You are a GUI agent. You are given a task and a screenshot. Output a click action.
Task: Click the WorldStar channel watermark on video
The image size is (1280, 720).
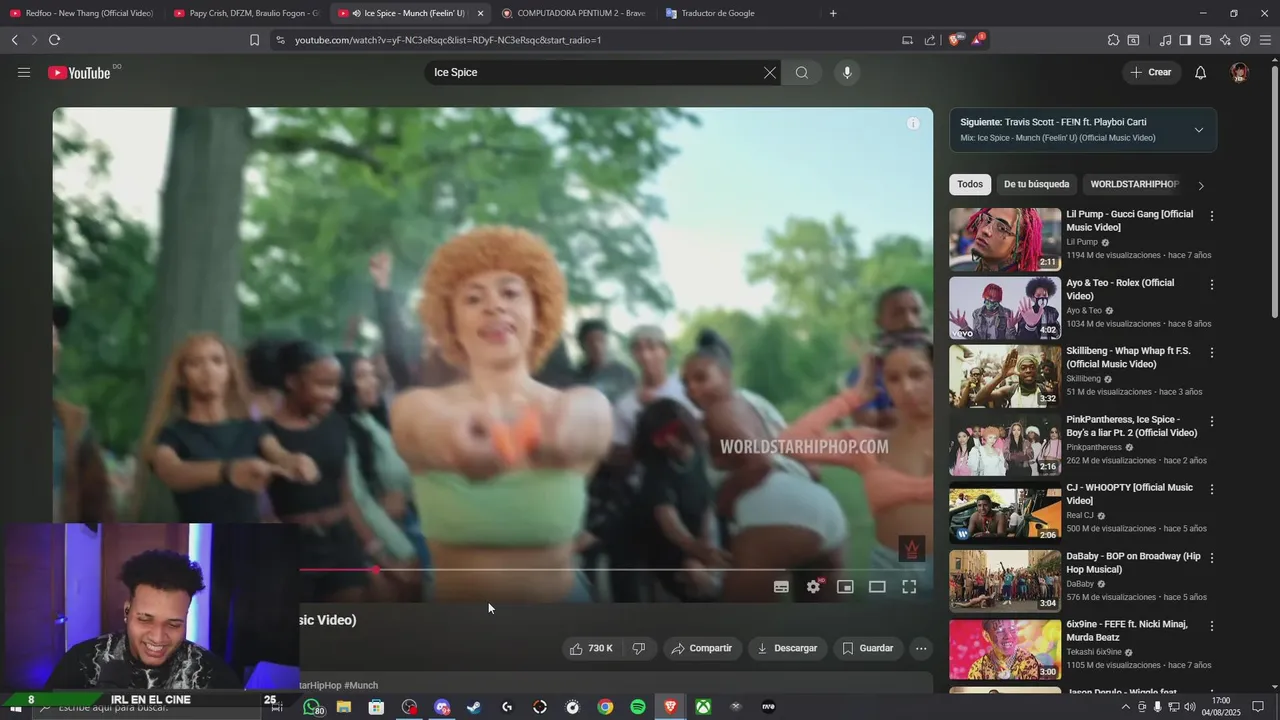point(911,549)
